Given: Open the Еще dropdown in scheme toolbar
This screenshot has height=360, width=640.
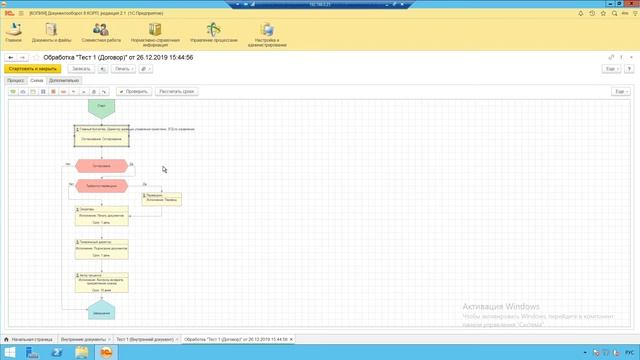Looking at the screenshot, I should tap(620, 92).
